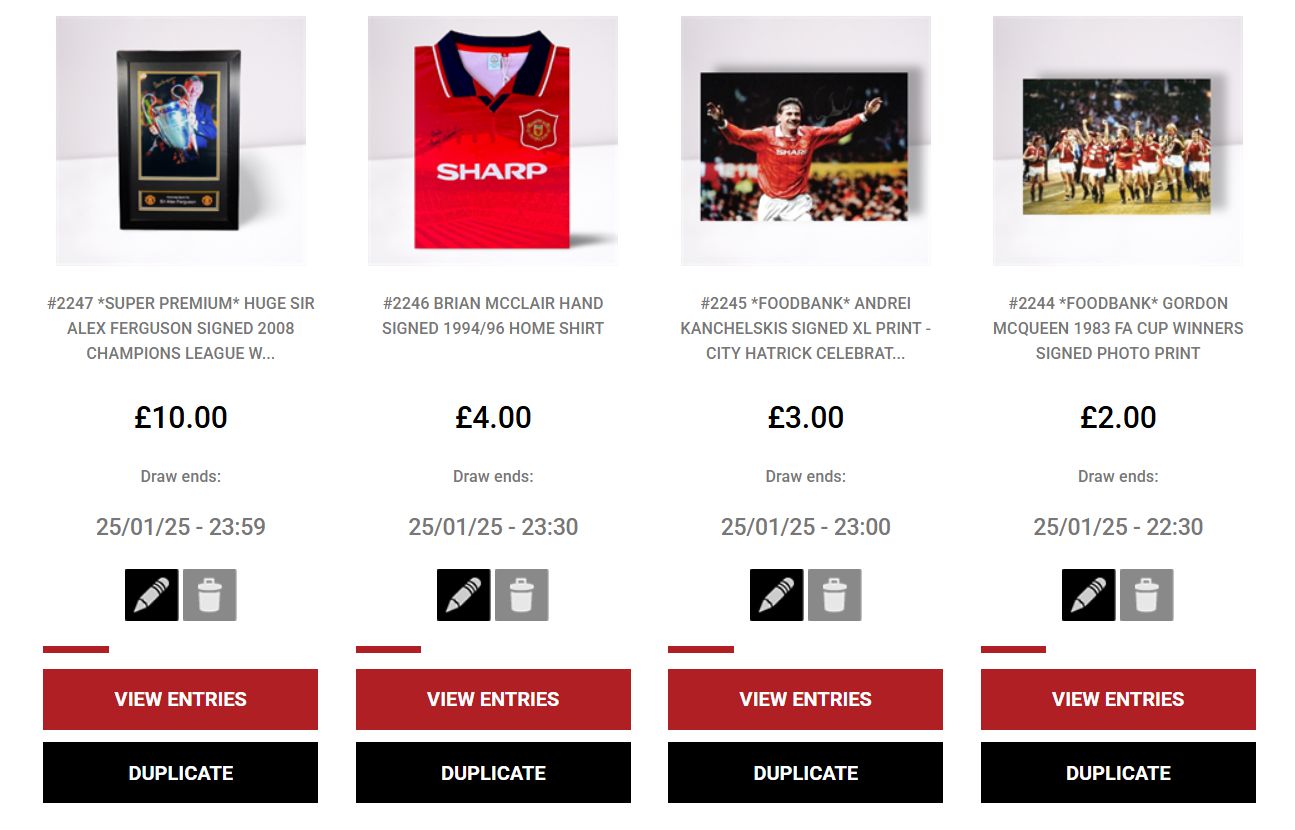The height and width of the screenshot is (830, 1295).
Task: Duplicate the #2245 Kanchelskis listing
Action: point(805,772)
